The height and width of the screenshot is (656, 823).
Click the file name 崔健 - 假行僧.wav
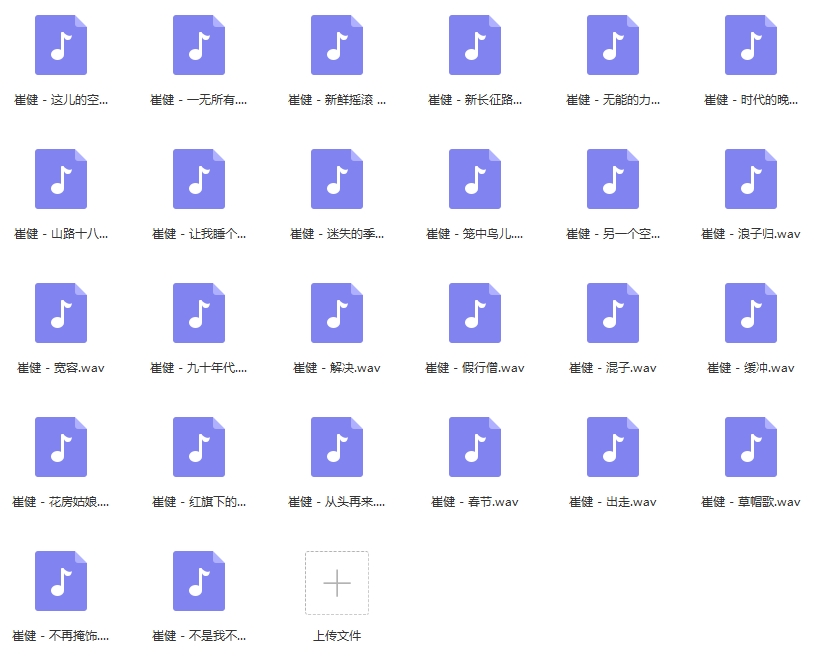click(475, 368)
